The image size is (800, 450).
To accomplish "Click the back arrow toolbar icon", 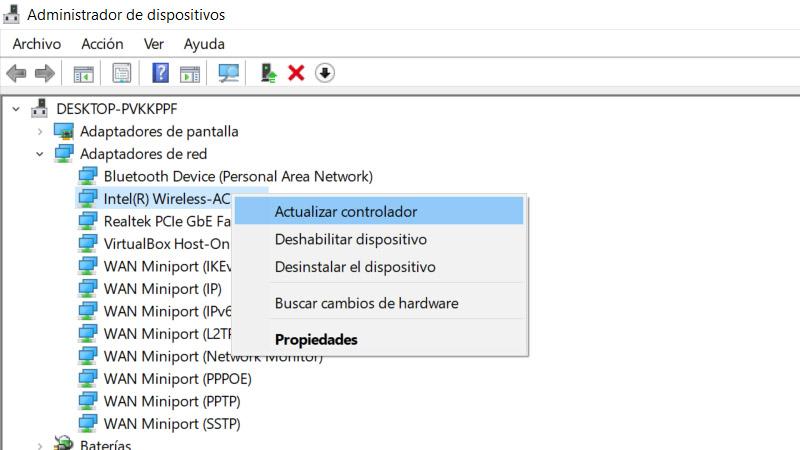I will point(16,73).
